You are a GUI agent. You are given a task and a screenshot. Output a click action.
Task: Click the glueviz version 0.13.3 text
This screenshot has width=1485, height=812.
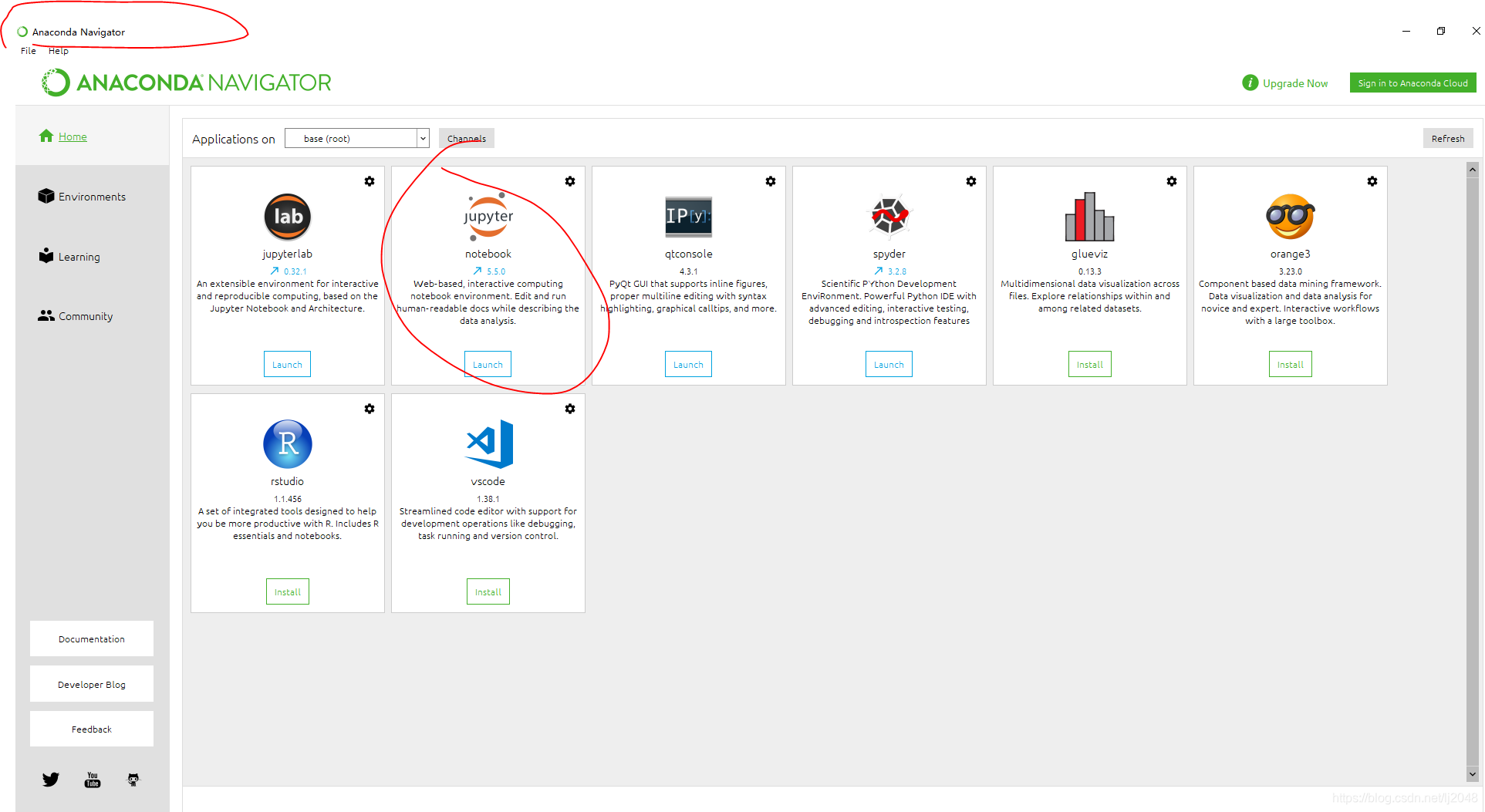pos(1090,271)
